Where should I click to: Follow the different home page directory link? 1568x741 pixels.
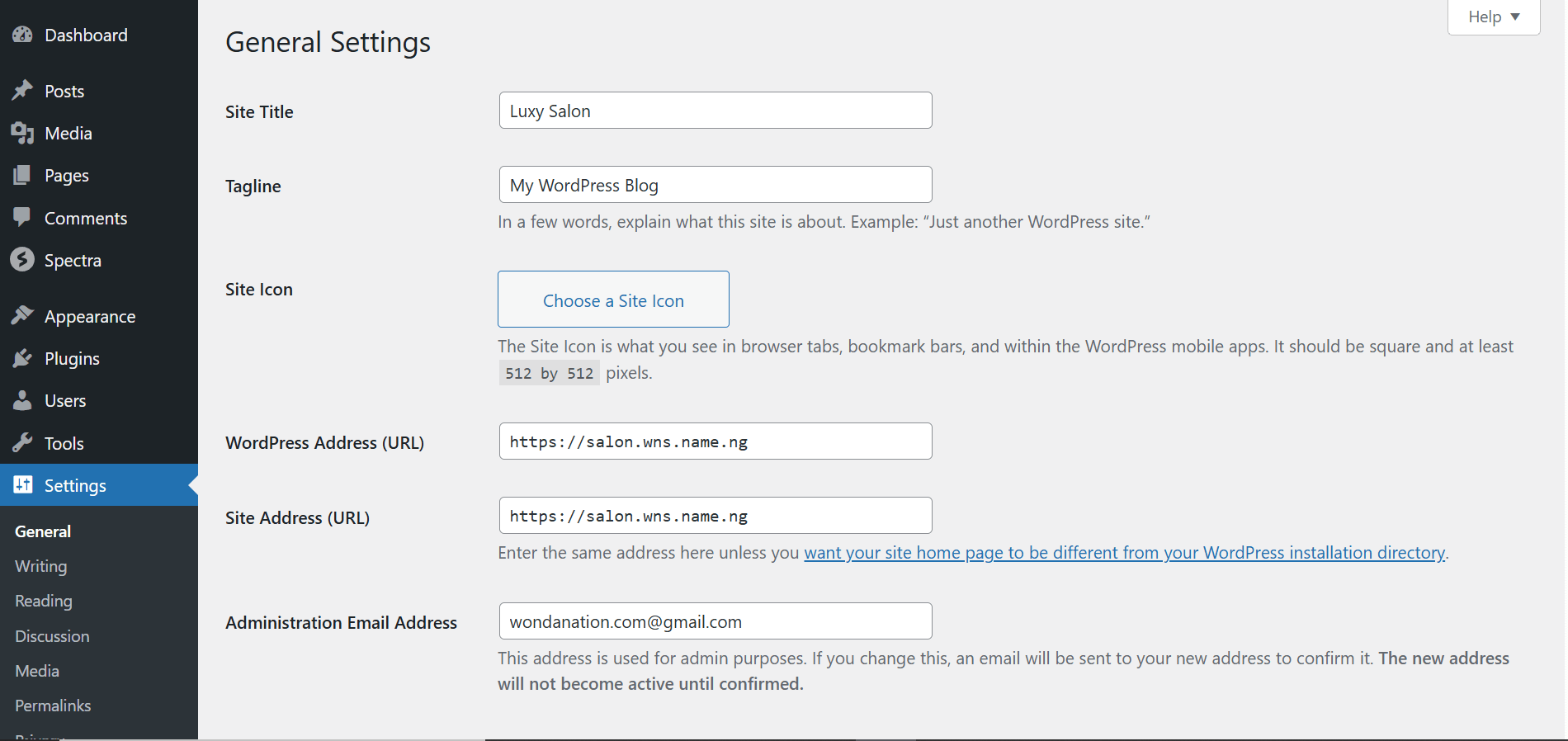tap(1125, 553)
